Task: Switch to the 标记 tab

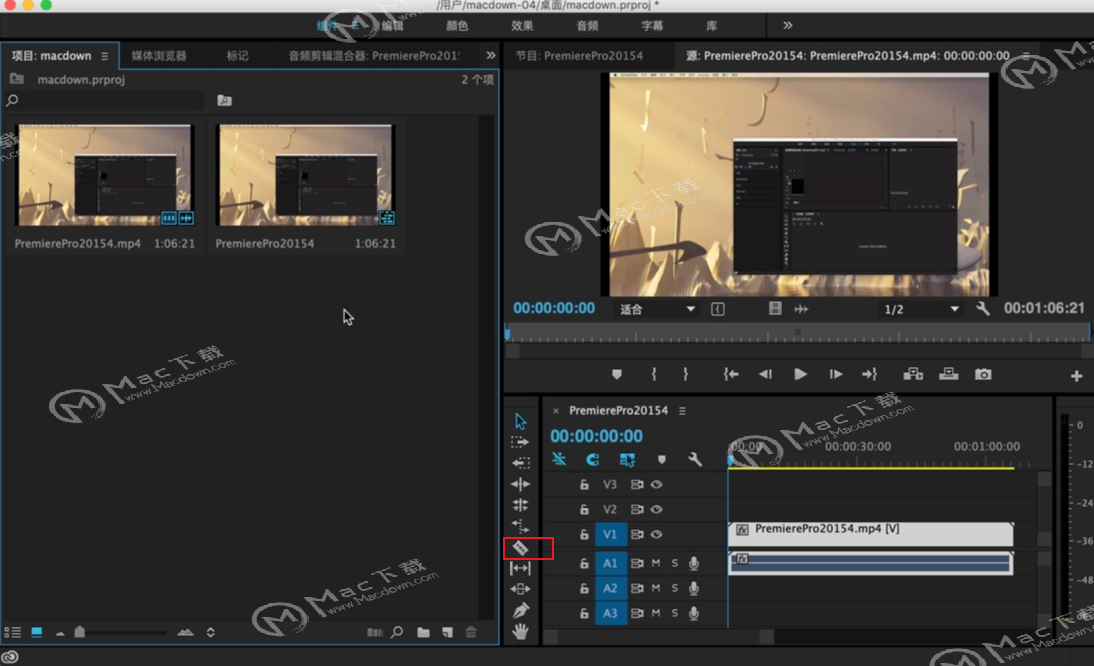Action: pyautogui.click(x=237, y=56)
